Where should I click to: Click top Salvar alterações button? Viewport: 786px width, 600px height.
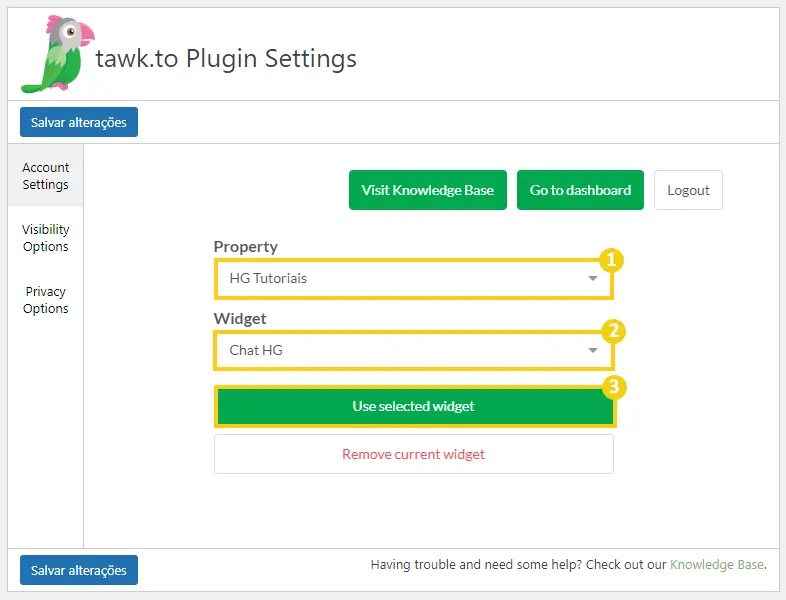point(79,122)
